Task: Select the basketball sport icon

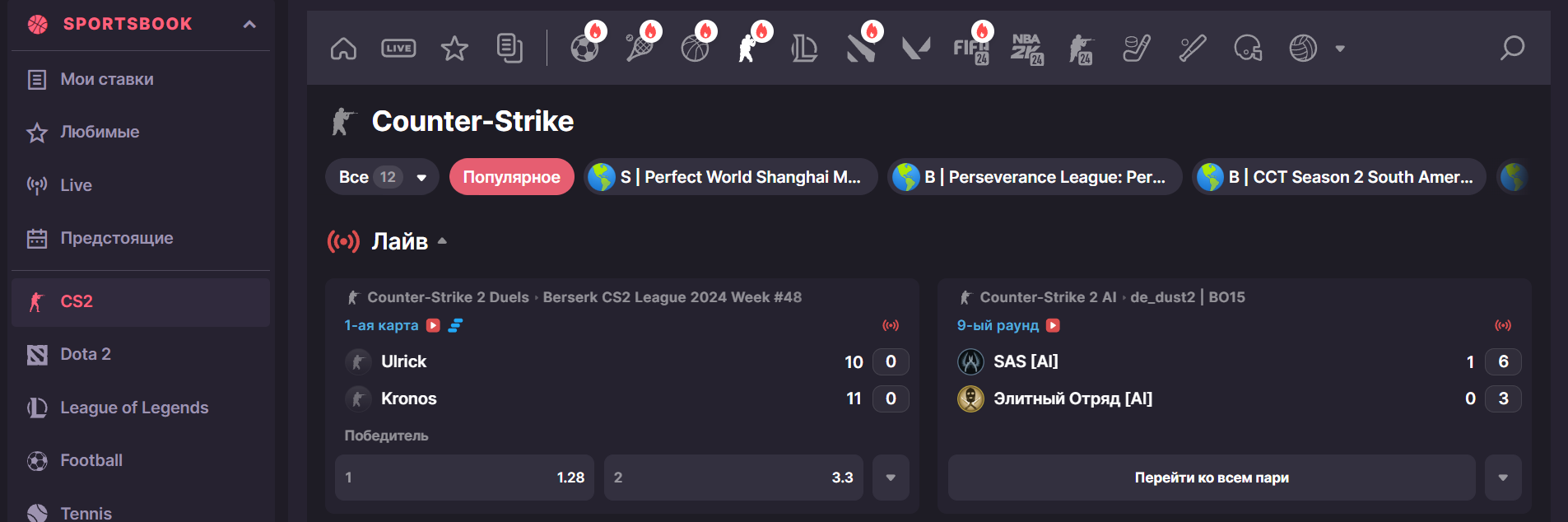Action: (x=695, y=49)
